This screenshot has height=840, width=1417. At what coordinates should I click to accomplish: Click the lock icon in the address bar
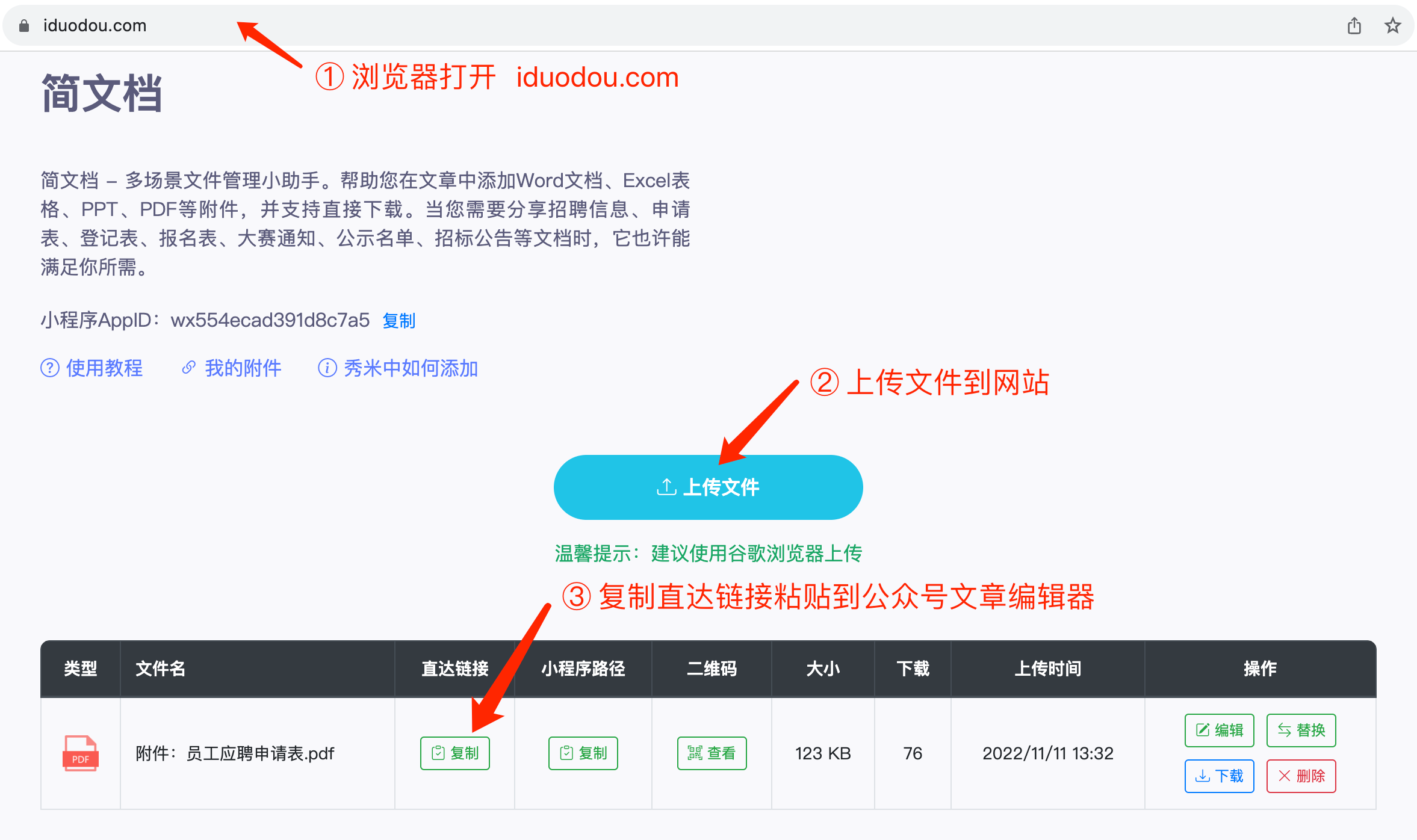[24, 26]
